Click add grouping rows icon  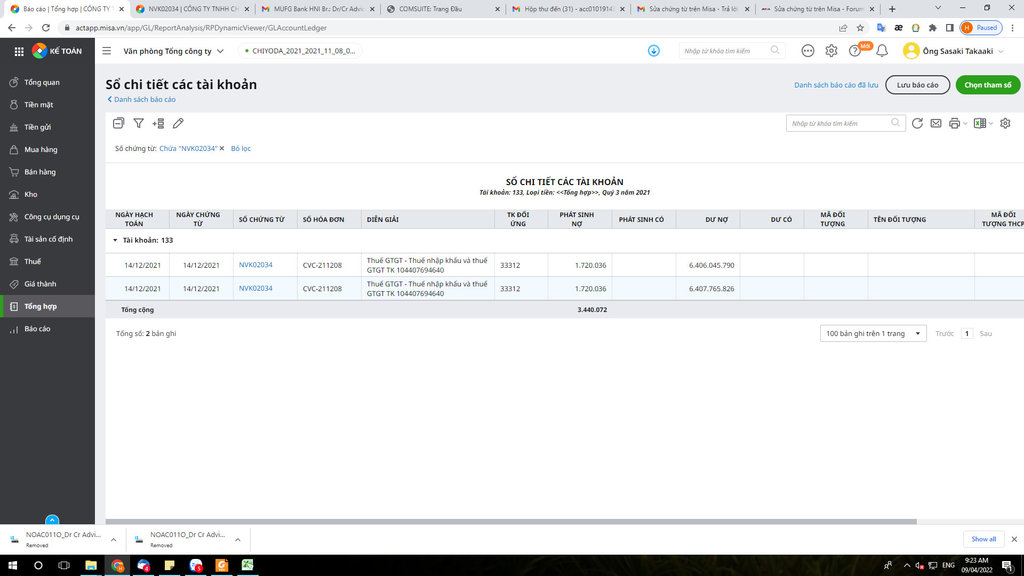[x=158, y=123]
